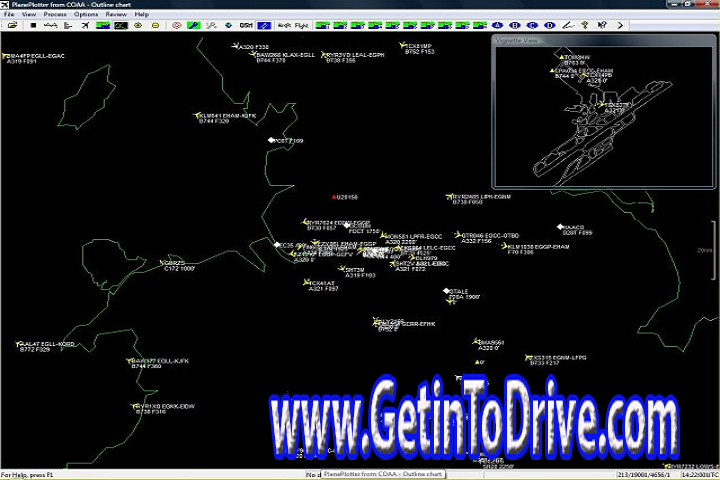Screen dimensions: 720x480
Task: Click the airplane aircraft view icon
Action: coord(85,25)
